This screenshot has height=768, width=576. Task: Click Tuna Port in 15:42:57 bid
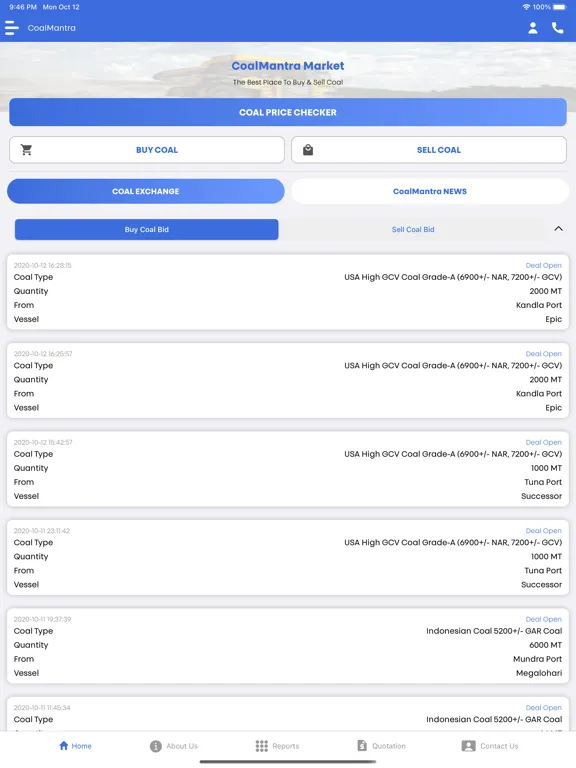point(543,482)
